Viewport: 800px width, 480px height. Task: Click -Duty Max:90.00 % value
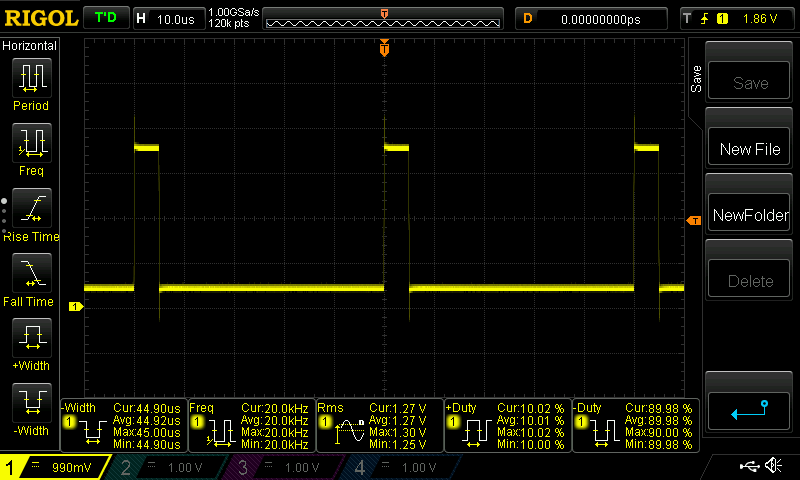[659, 433]
